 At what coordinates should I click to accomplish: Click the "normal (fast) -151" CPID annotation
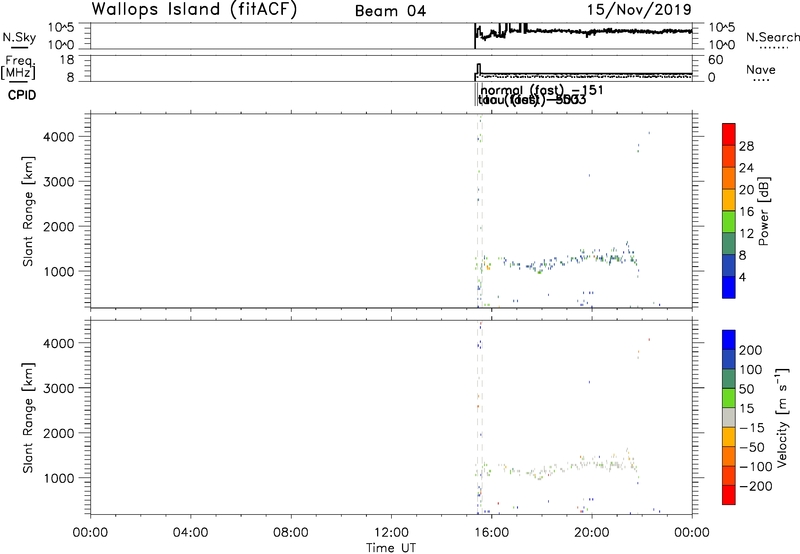pyautogui.click(x=542, y=90)
